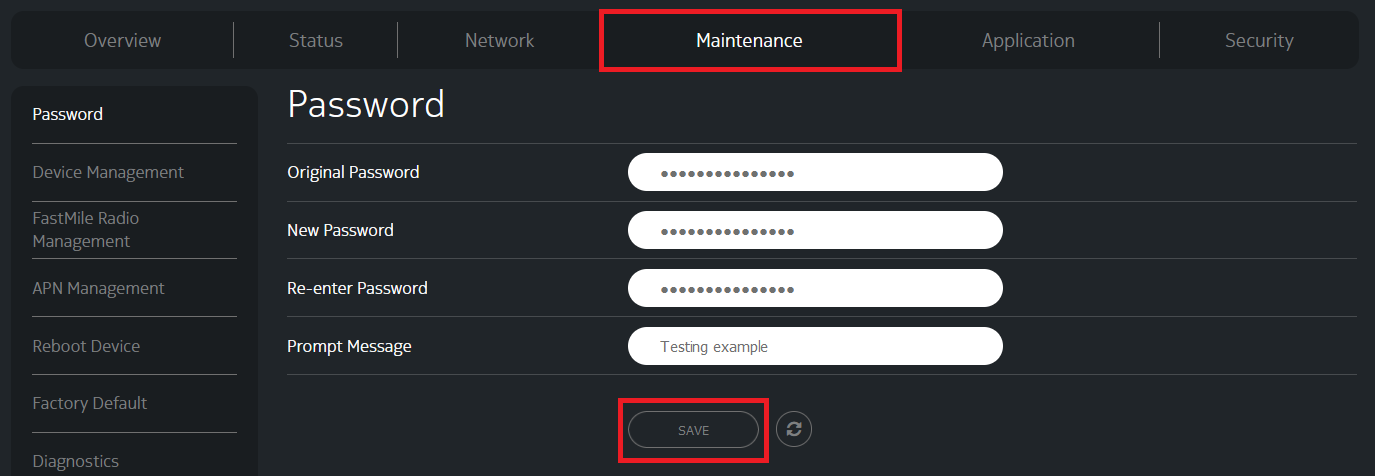
Task: Go to Diagnostics in the sidebar
Action: tap(76, 461)
